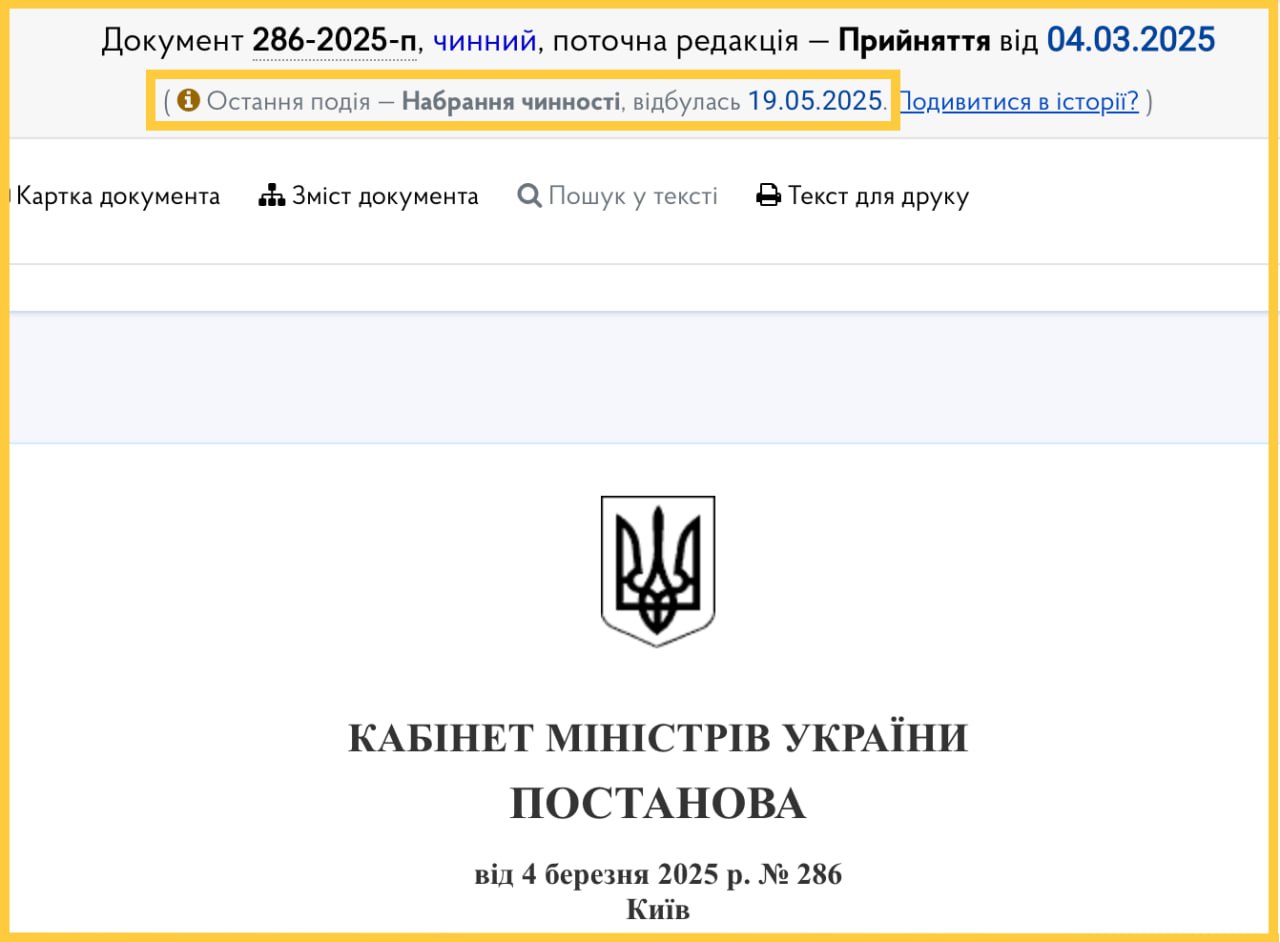
Task: Click the "Київ" location text
Action: 658,910
